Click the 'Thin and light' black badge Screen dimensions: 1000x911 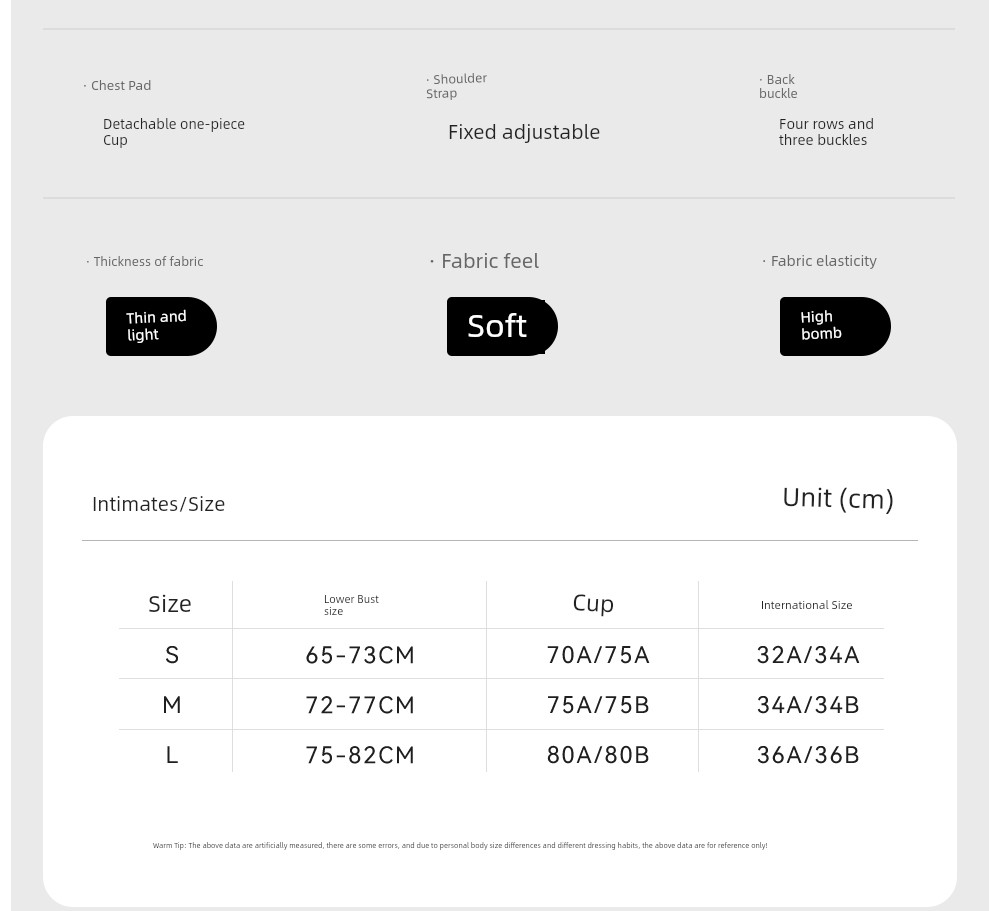[161, 326]
